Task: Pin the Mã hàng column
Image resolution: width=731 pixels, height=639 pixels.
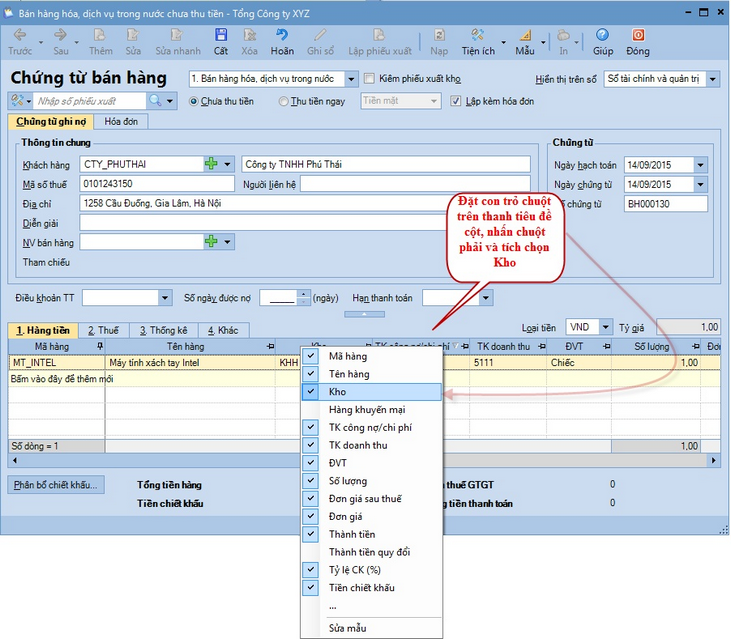Action: tap(99, 346)
